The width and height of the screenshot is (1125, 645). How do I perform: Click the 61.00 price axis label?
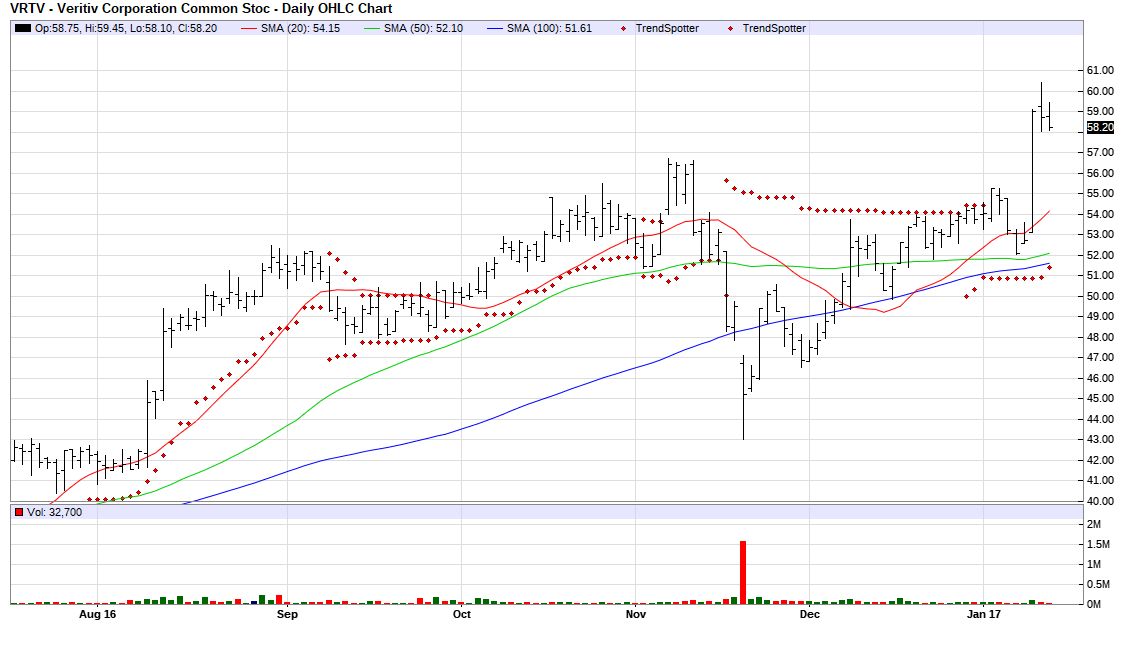1100,70
